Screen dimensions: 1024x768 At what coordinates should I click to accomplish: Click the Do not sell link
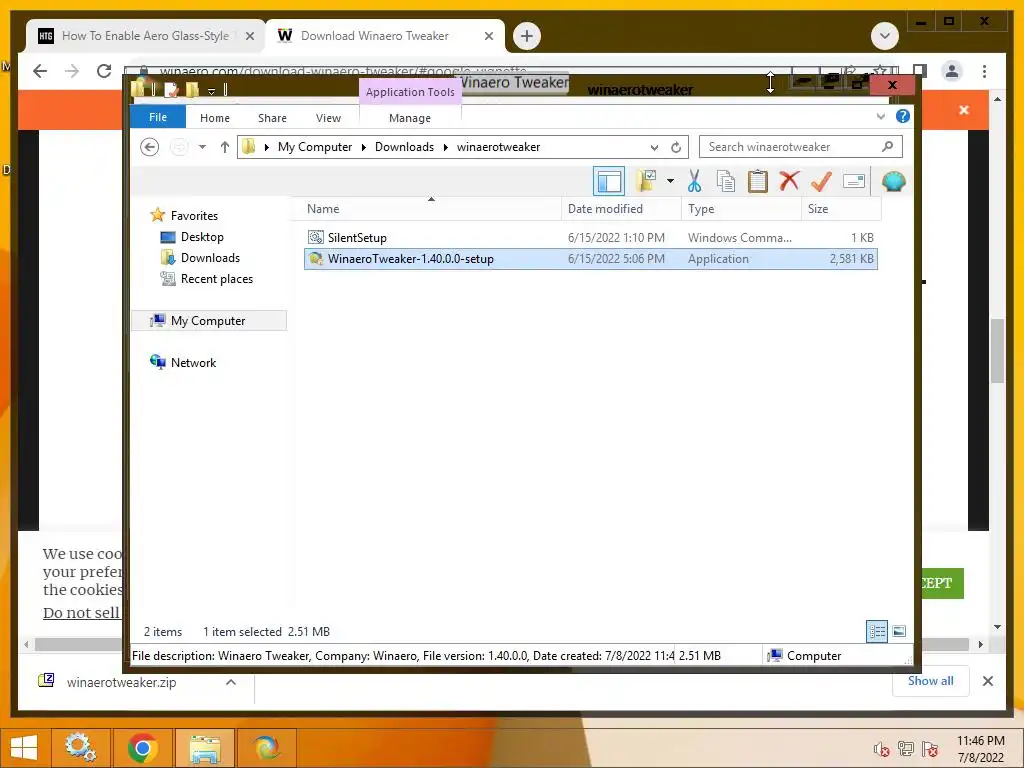point(81,613)
